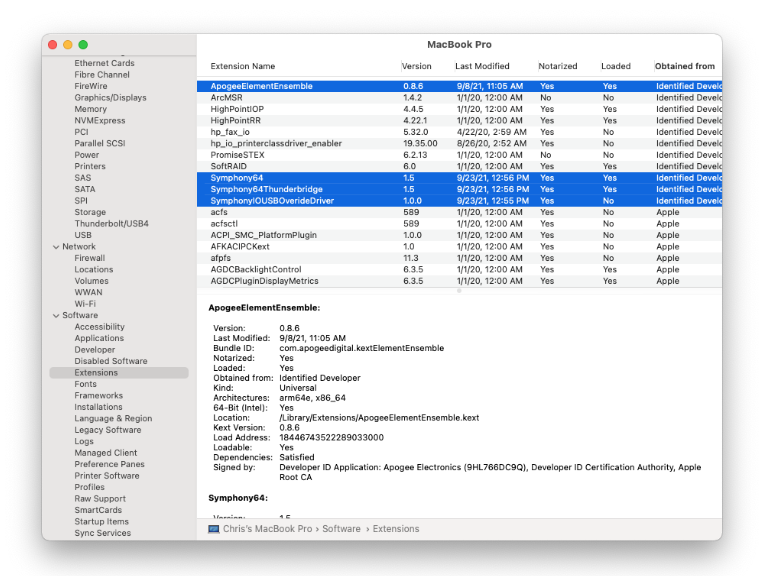
Task: Select SATA in the sidebar
Action: 85,189
